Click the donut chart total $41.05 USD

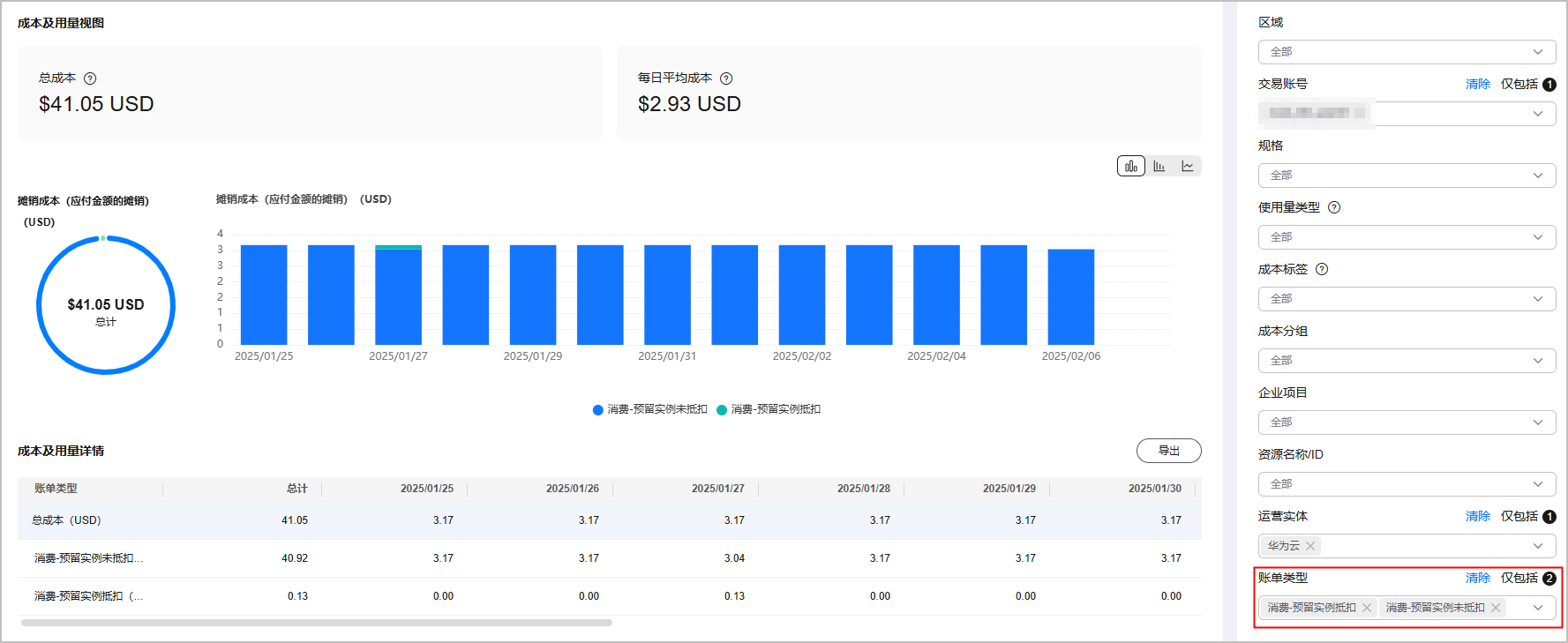tap(106, 304)
